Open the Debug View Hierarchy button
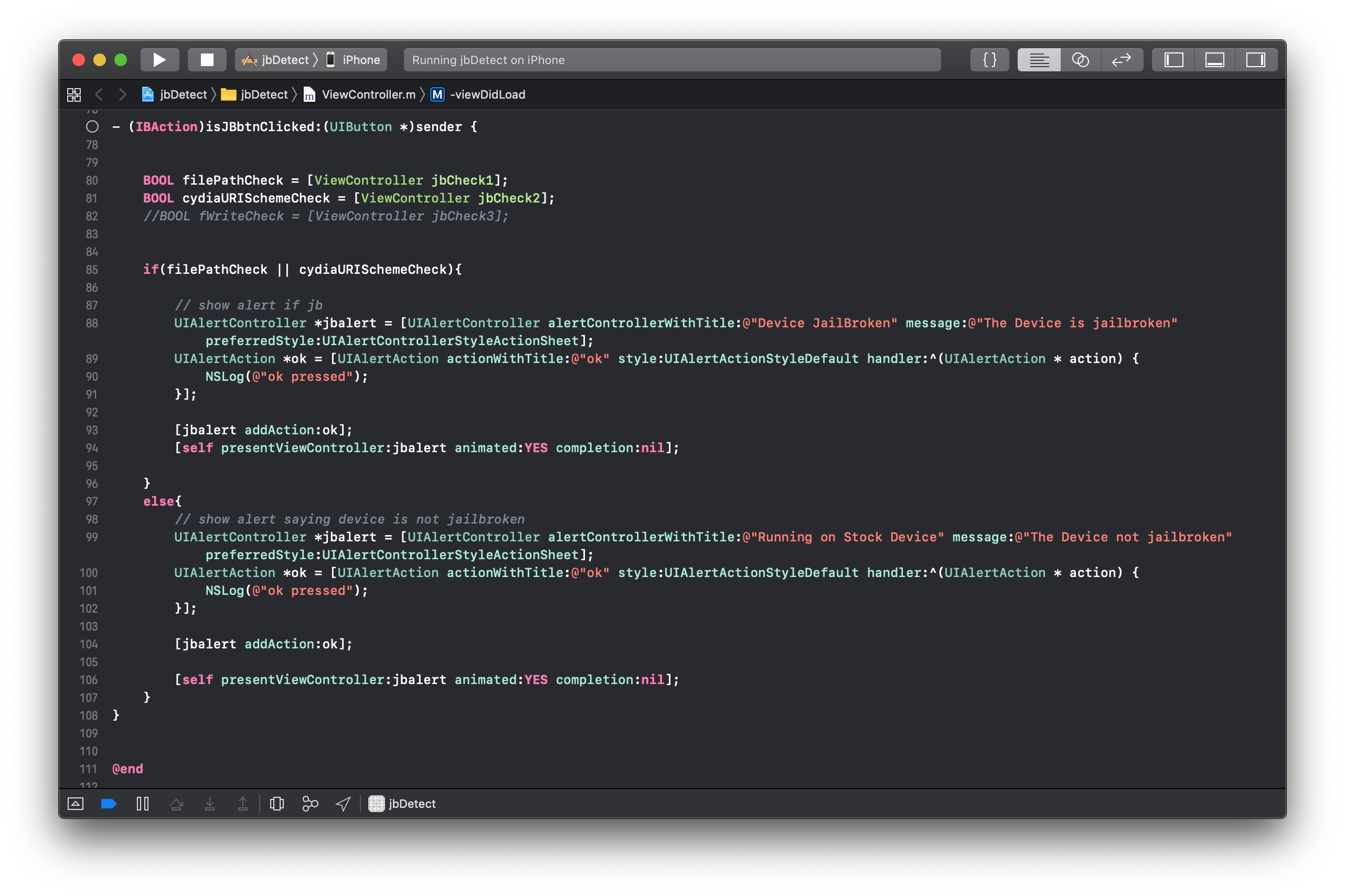The height and width of the screenshot is (896, 1345). click(x=276, y=804)
